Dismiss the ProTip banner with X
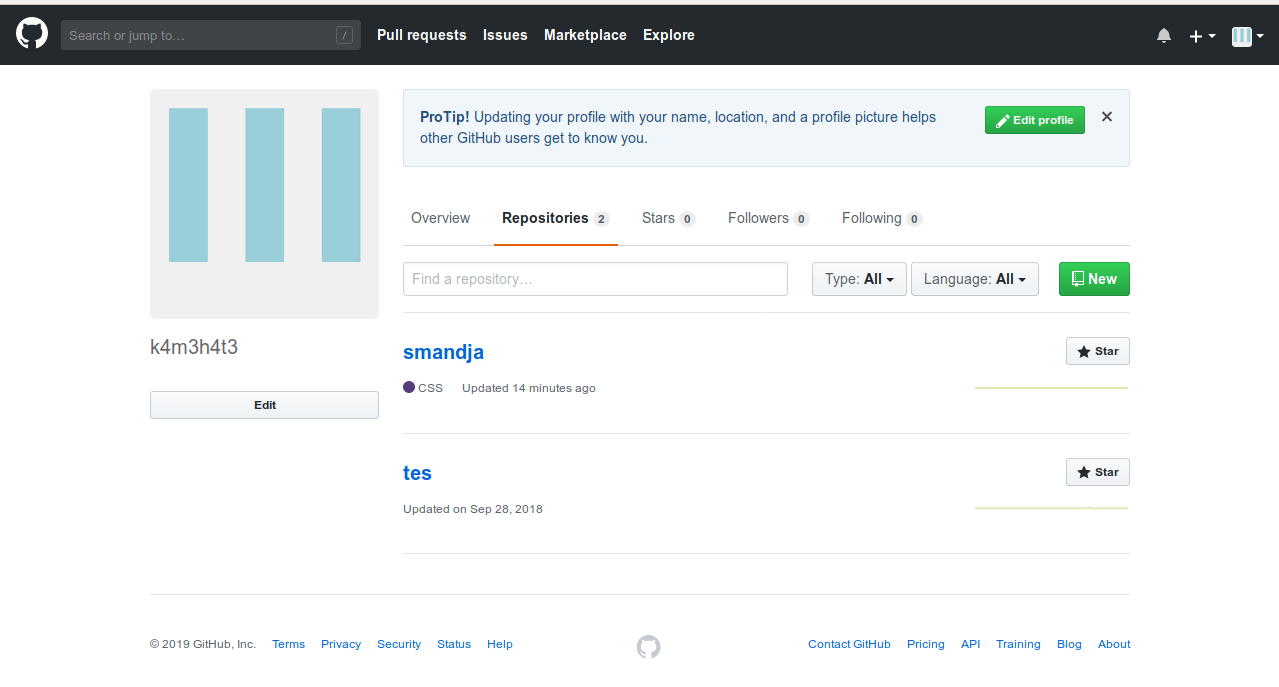 tap(1107, 117)
